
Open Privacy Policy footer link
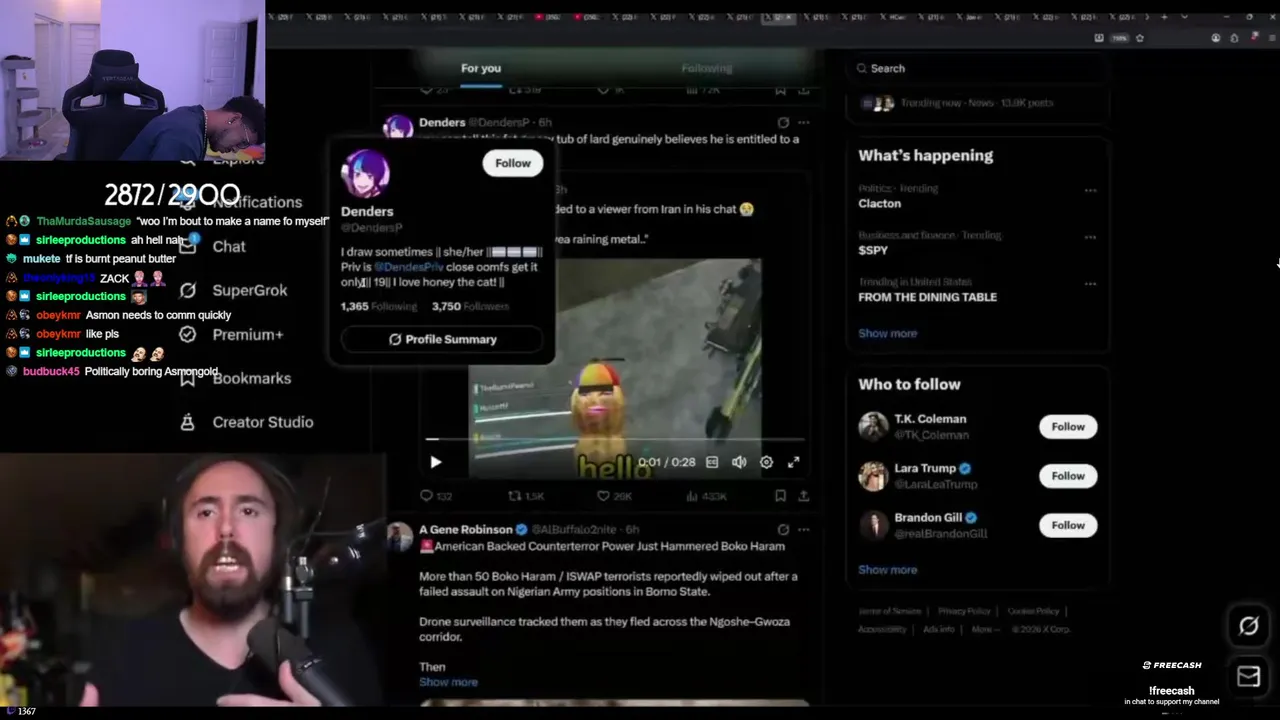click(x=964, y=611)
